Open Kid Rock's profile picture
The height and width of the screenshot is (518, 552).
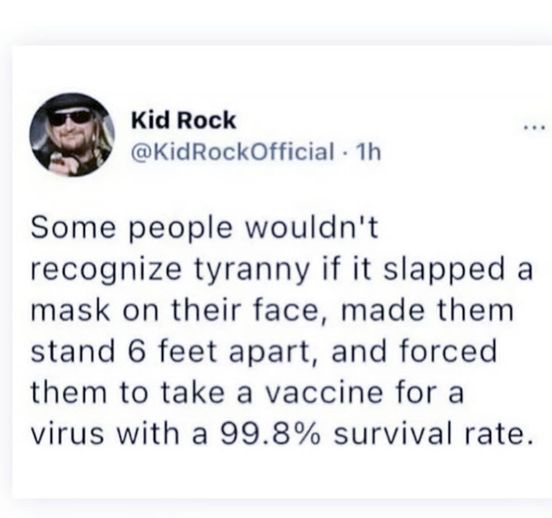[72, 135]
